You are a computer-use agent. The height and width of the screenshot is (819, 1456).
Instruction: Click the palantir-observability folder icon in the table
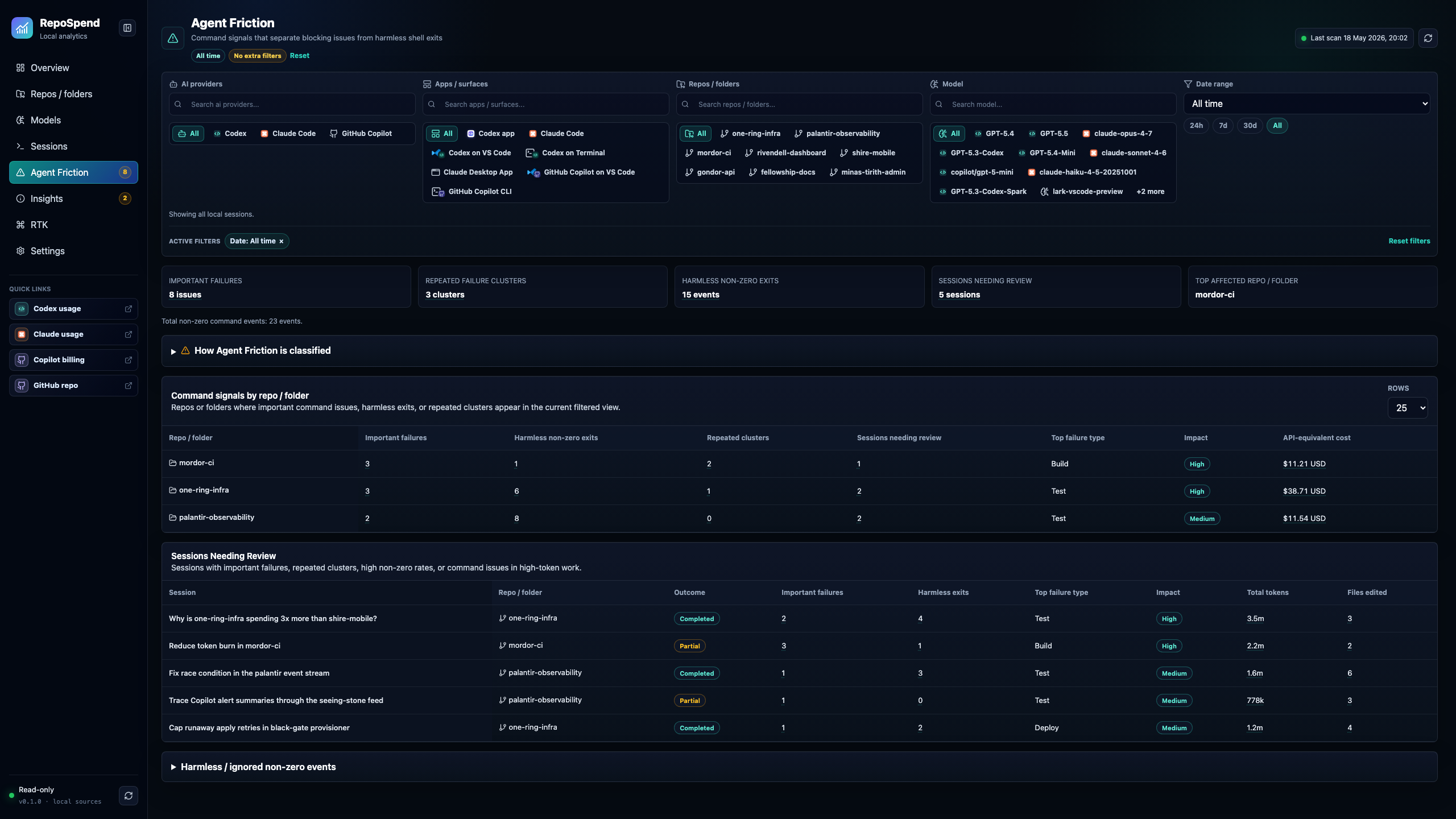coord(172,518)
